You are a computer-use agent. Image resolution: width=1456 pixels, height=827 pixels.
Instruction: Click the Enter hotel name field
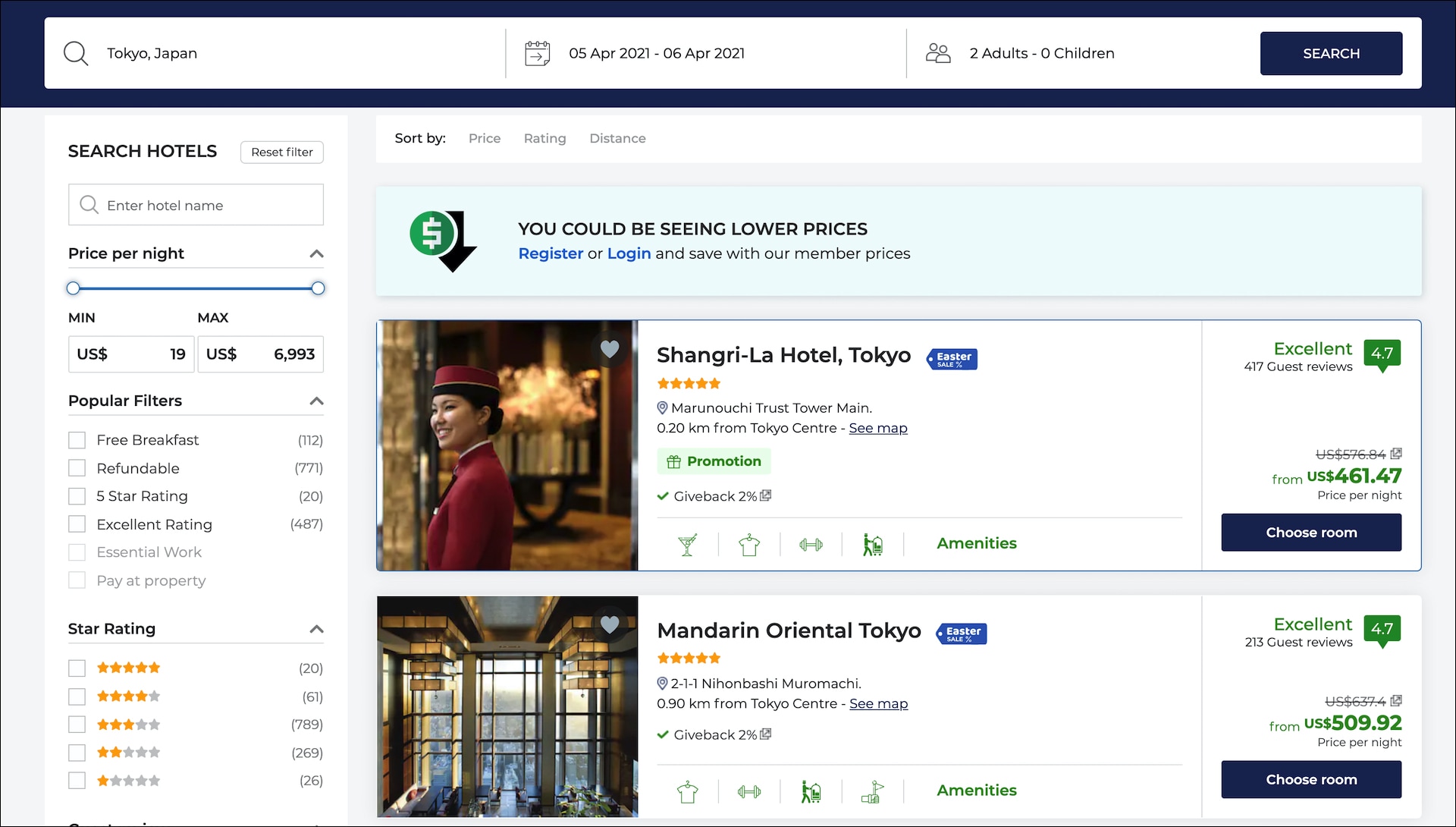[196, 205]
